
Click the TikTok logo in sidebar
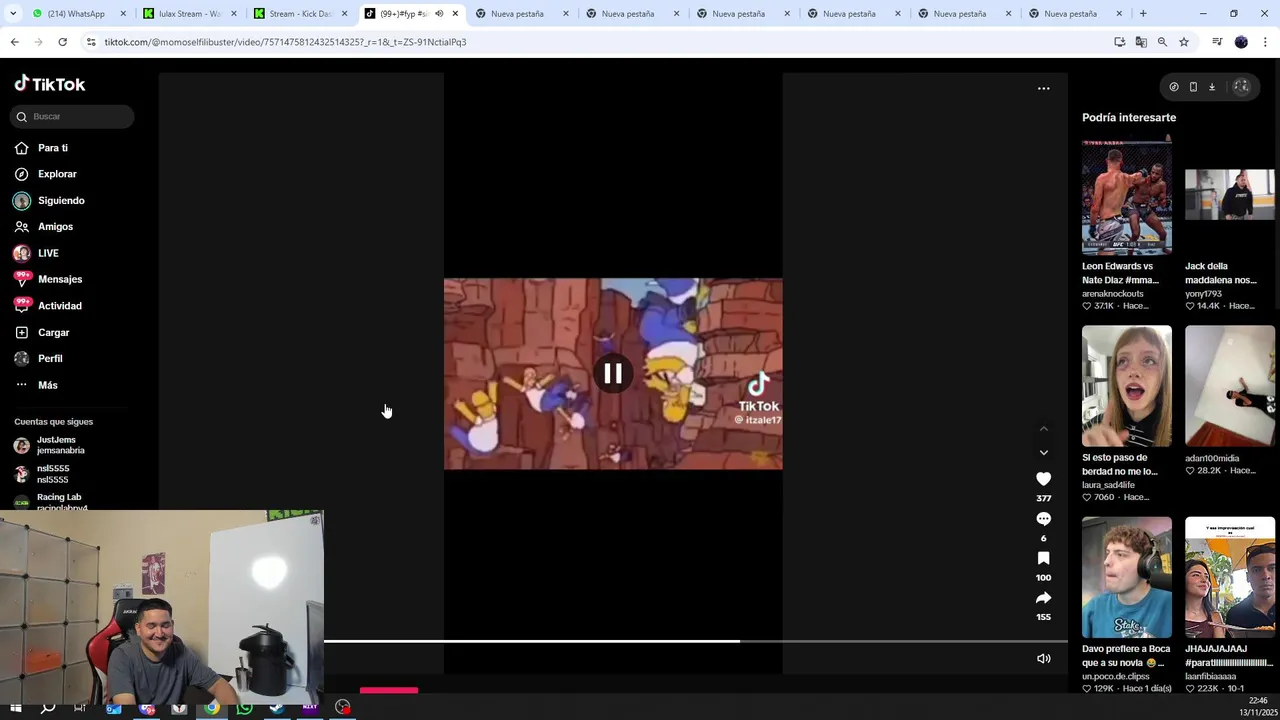50,84
